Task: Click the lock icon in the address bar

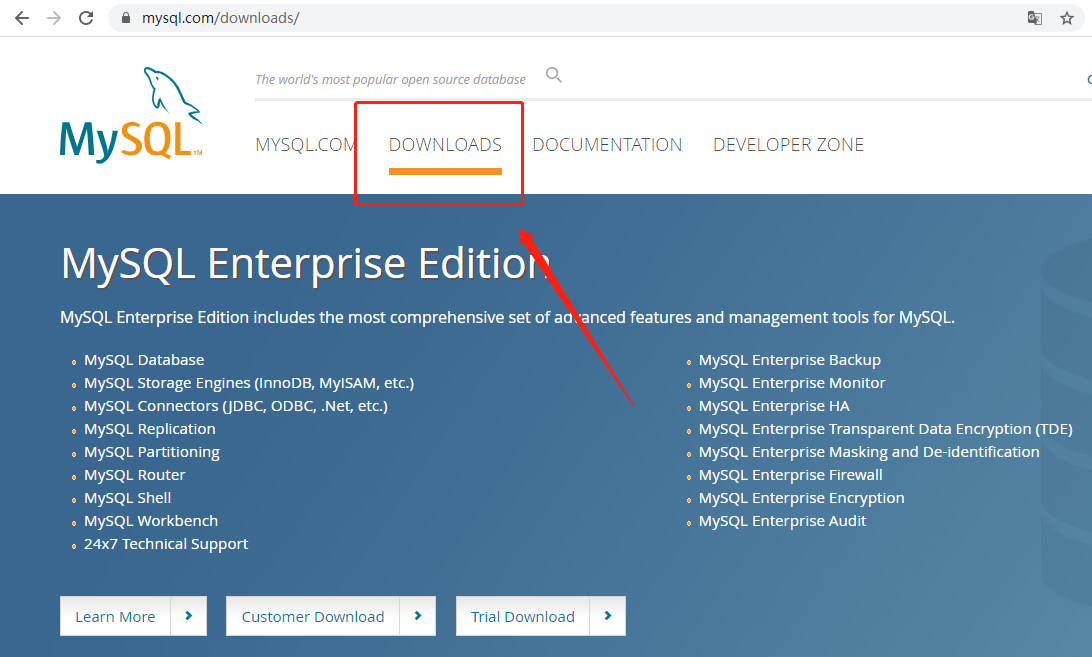Action: click(126, 18)
